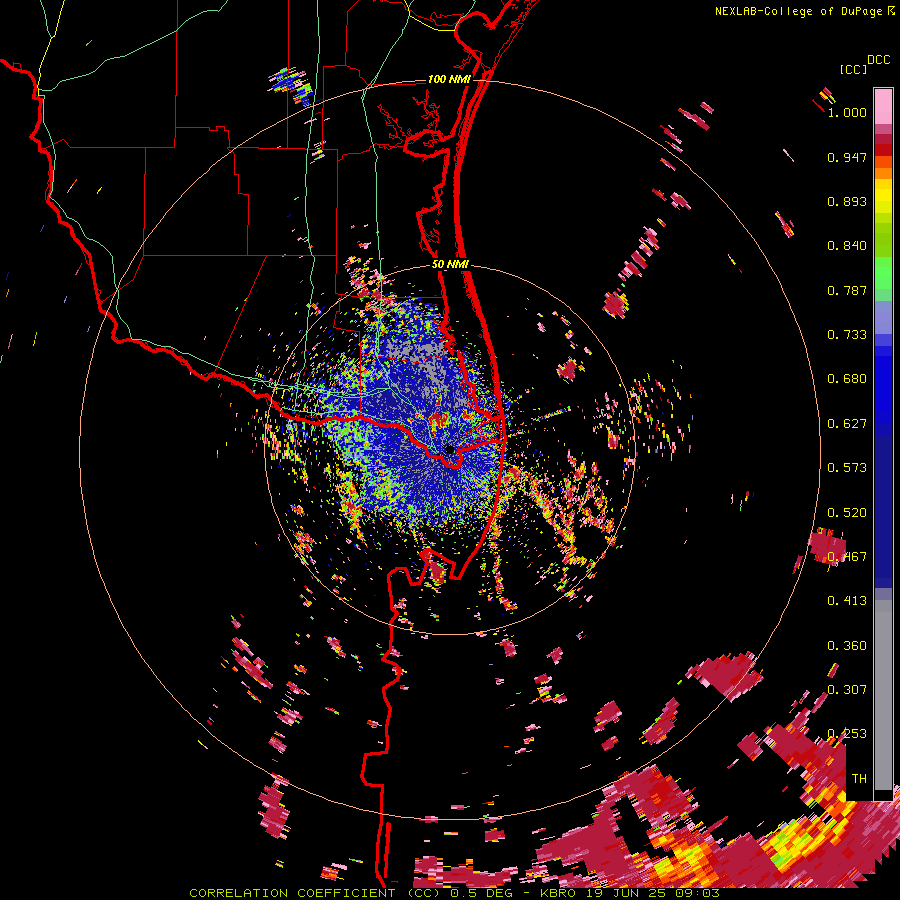
Task: Click the KBRO radar site black dot
Action: 450,450
